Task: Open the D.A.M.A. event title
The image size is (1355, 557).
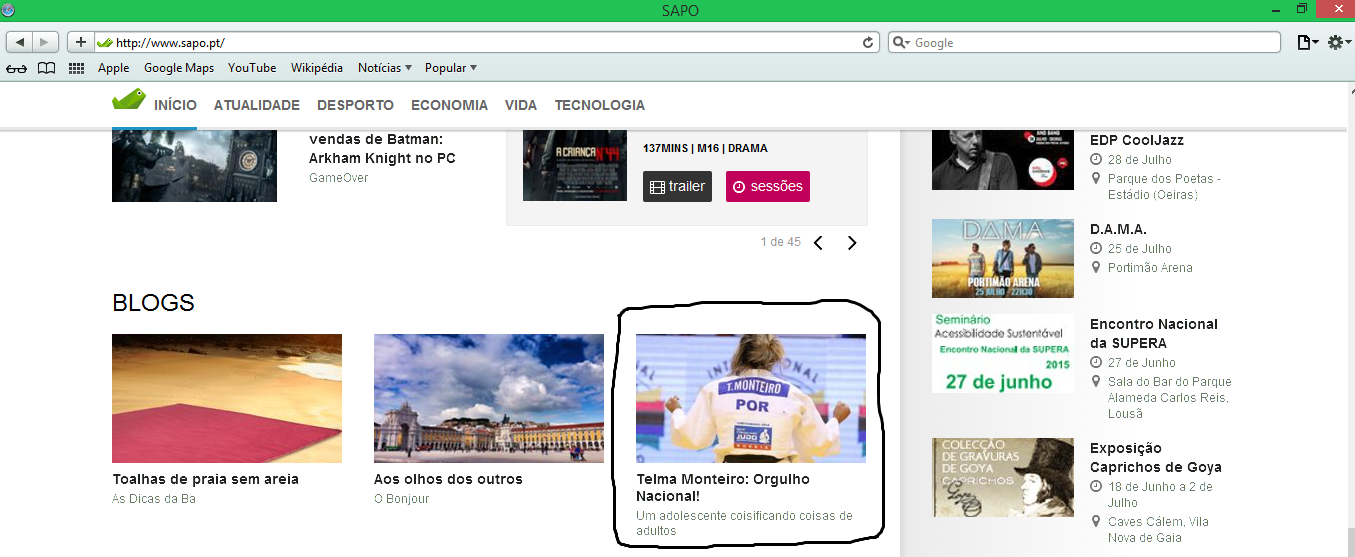Action: tap(1118, 229)
